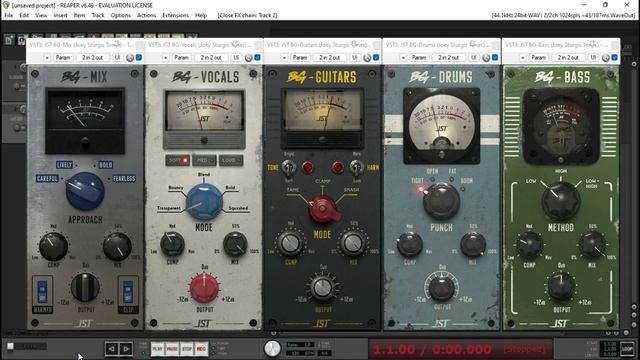Open the Extensions menu

(x=176, y=15)
